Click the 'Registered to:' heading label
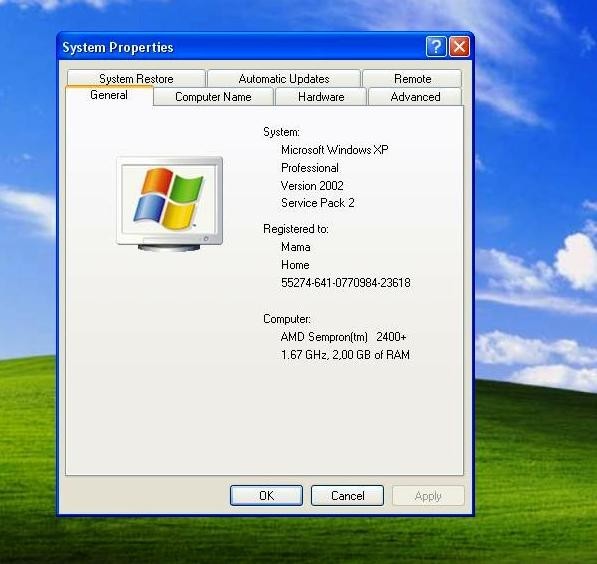Image resolution: width=597 pixels, height=564 pixels. [x=296, y=229]
